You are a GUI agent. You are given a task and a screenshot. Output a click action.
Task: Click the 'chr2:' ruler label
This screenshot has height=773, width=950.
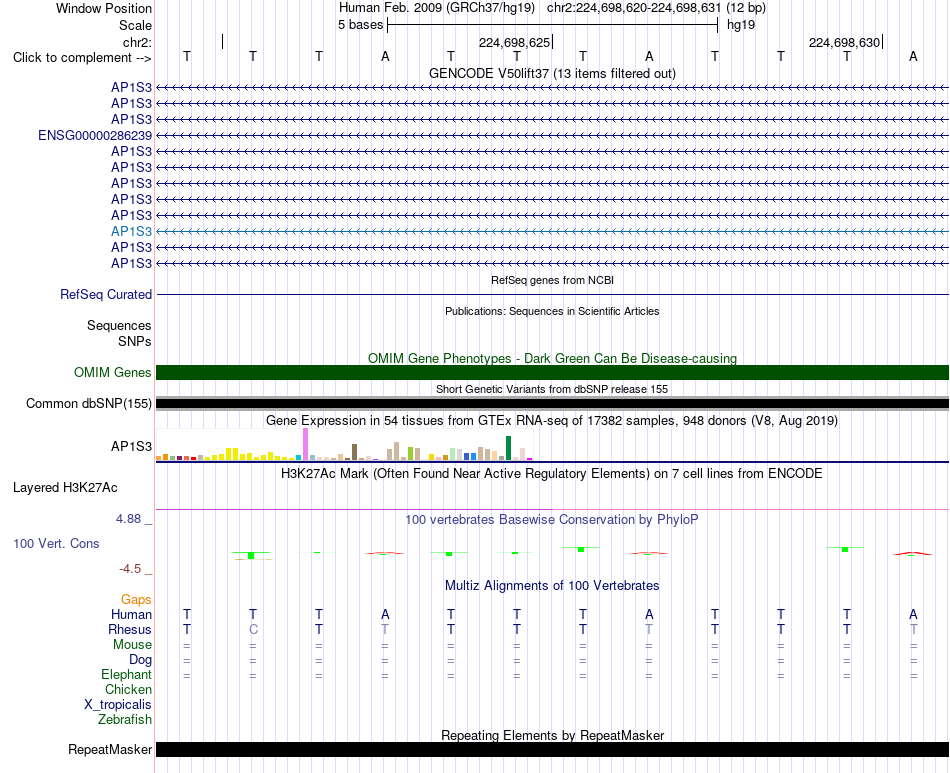pyautogui.click(x=137, y=42)
